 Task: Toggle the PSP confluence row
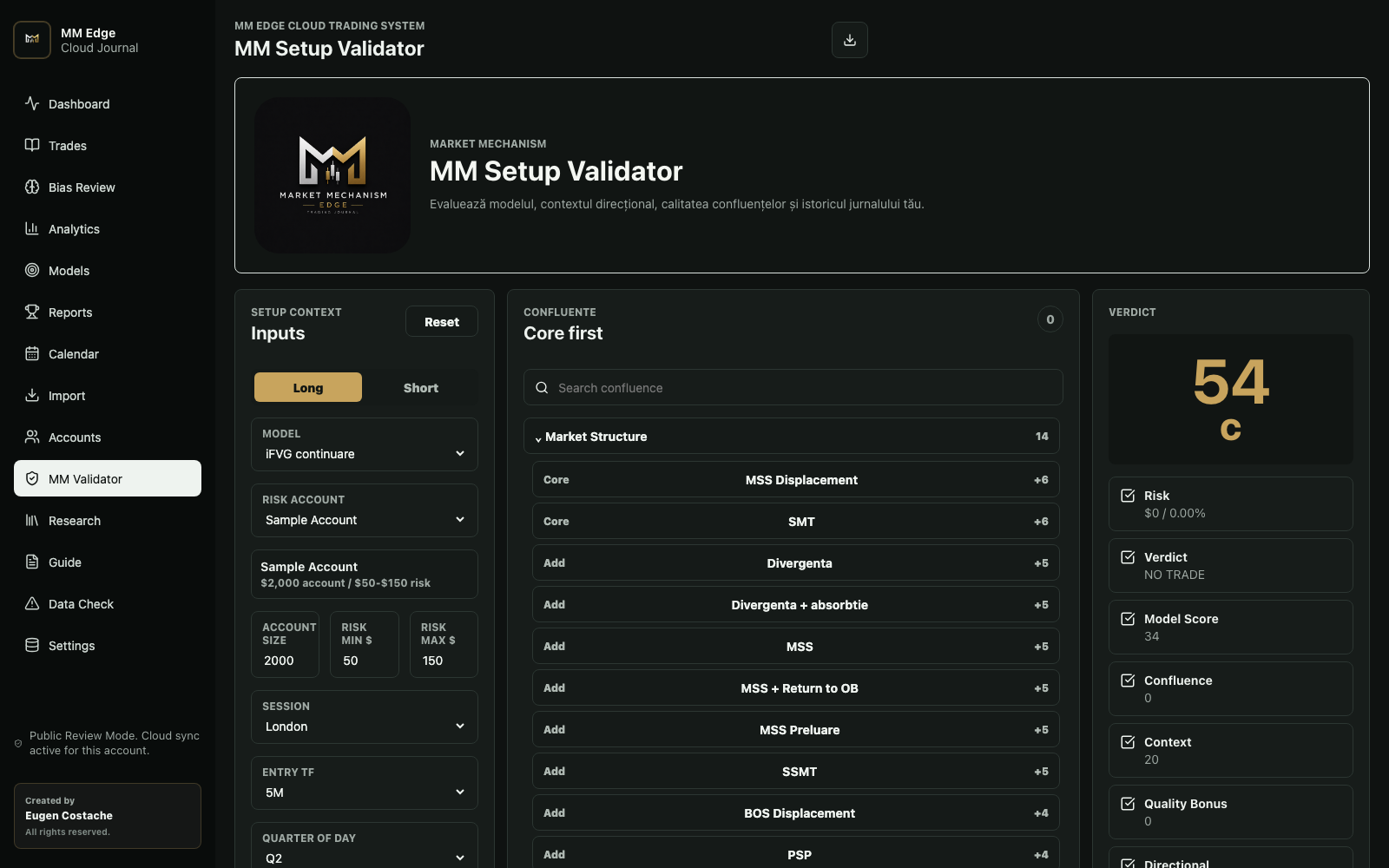click(796, 853)
